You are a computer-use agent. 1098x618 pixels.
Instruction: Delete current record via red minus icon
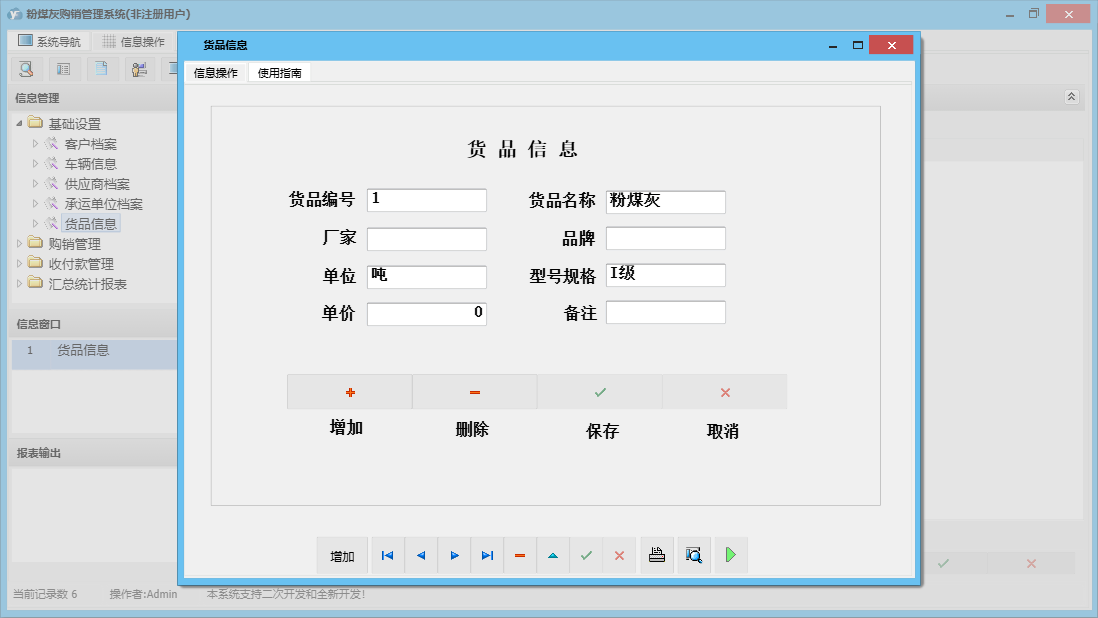click(520, 555)
